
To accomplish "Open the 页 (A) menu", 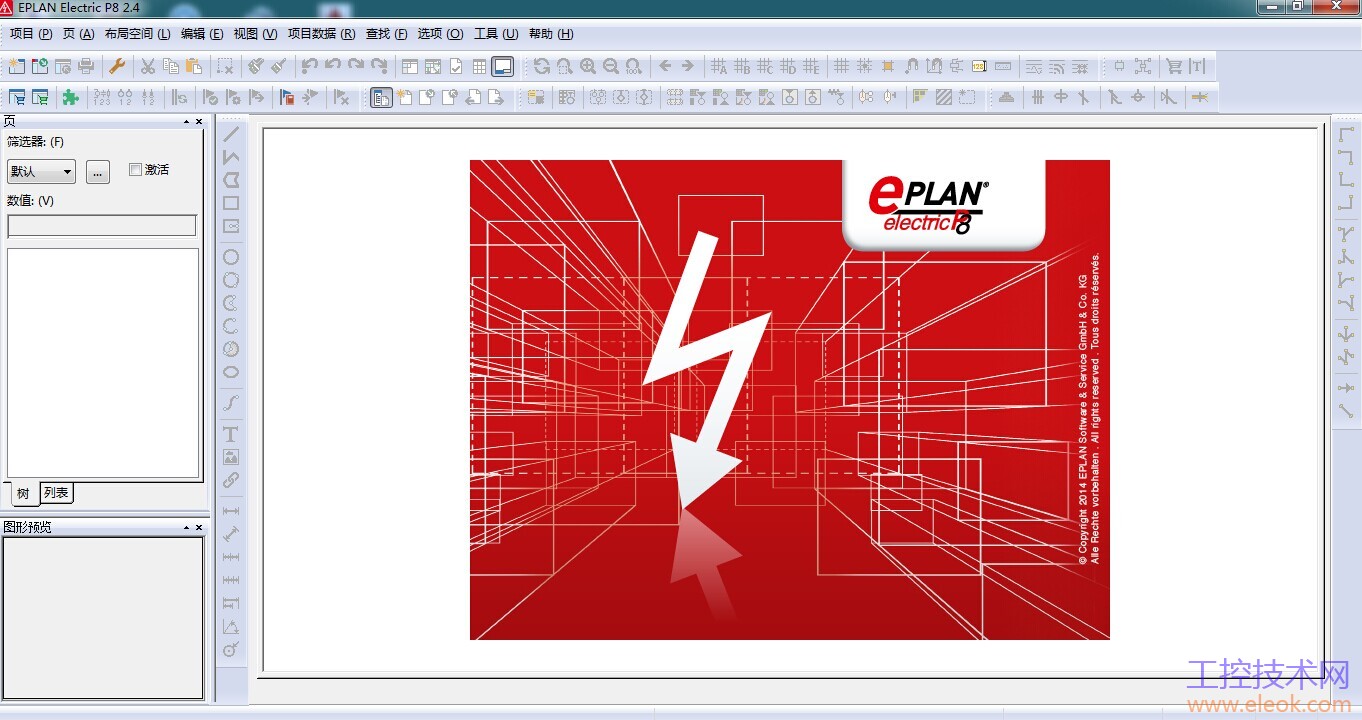I will [x=79, y=34].
